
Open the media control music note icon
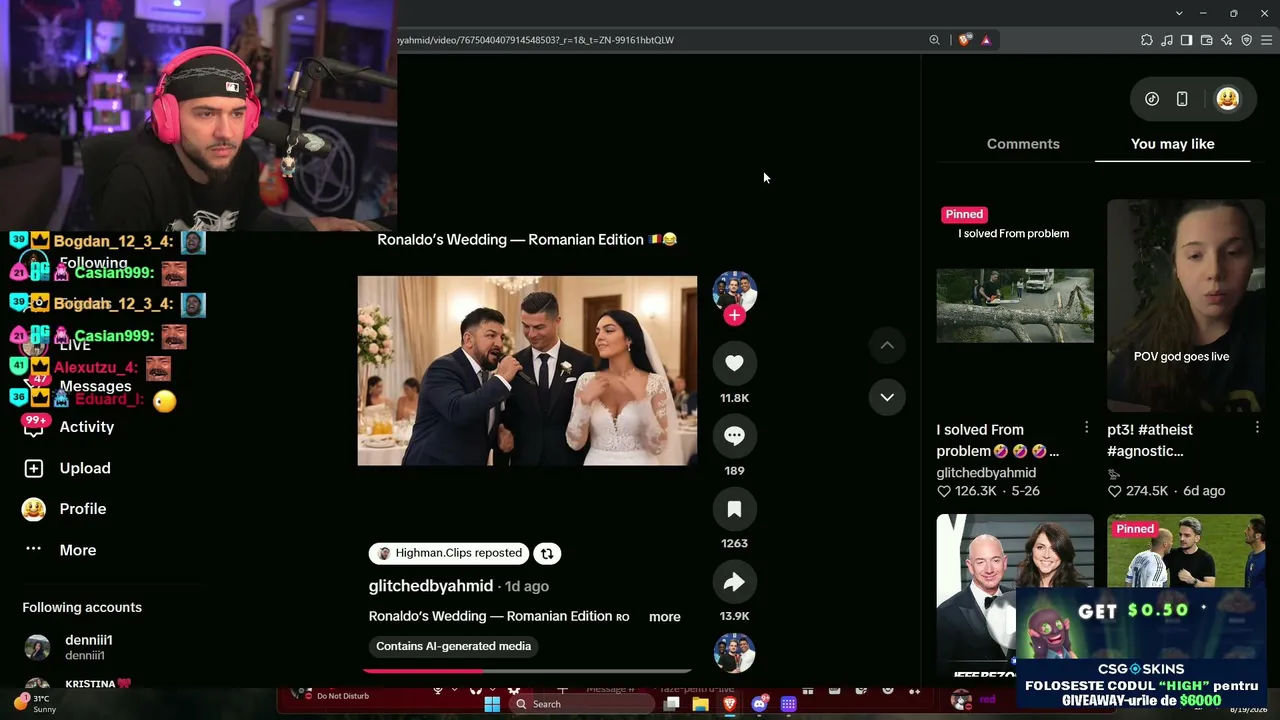point(1166,40)
